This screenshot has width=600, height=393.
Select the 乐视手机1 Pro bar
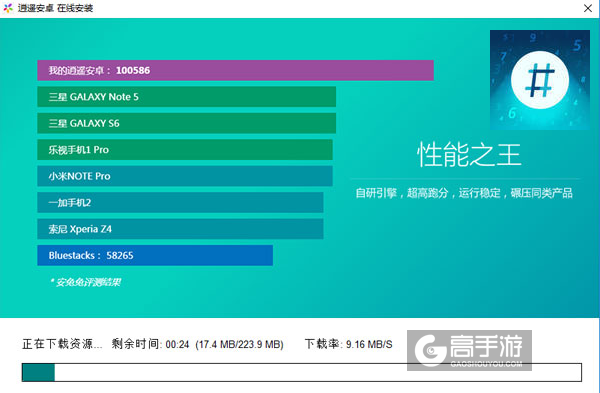pos(185,150)
